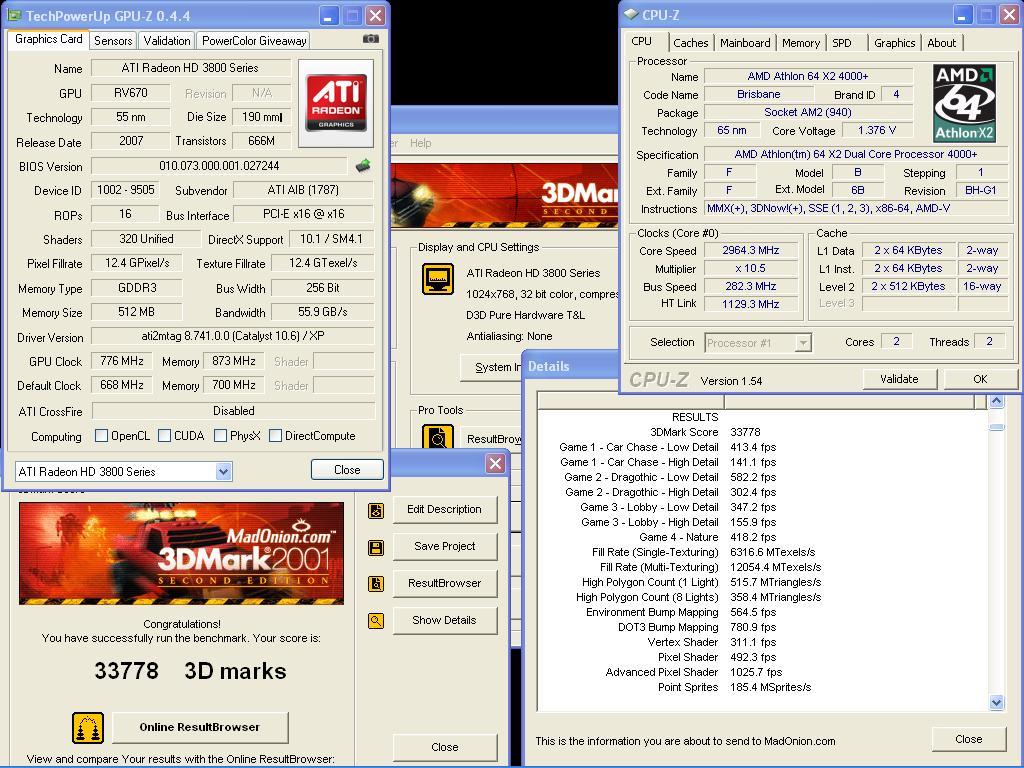
Task: Click the 3DMark2001 Second Edition banner image
Action: tap(182, 554)
